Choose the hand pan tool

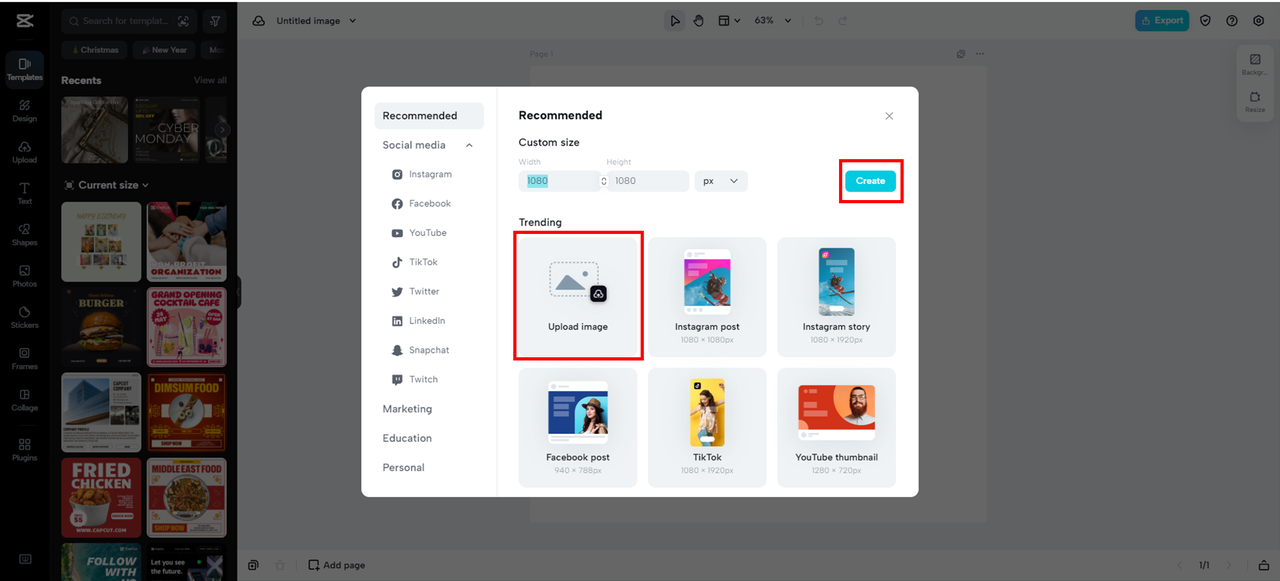click(699, 20)
